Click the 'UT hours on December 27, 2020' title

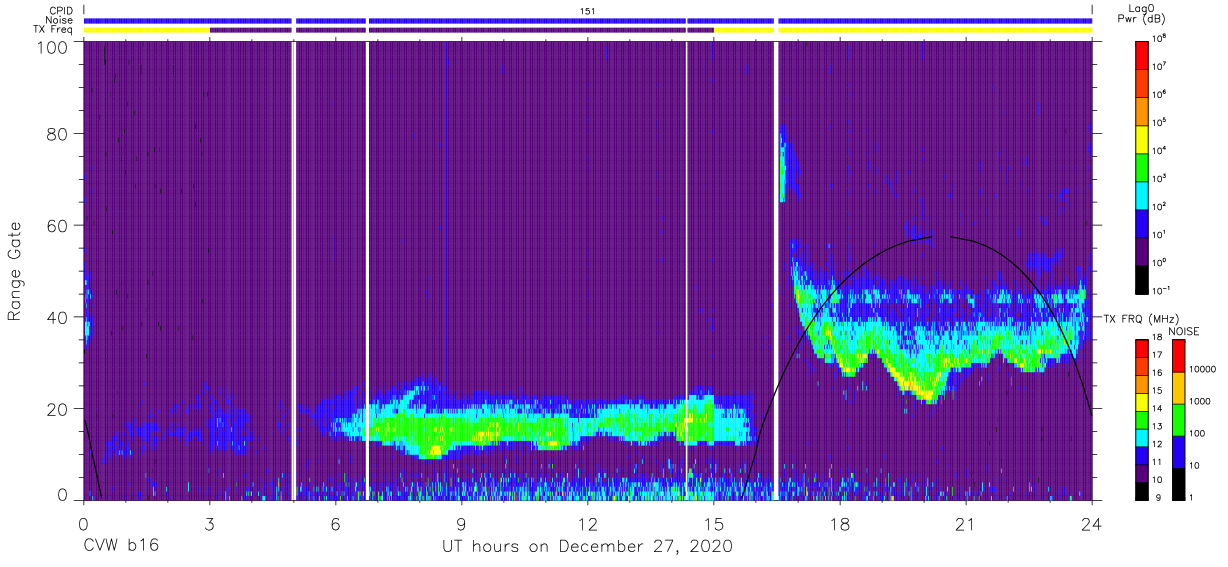click(587, 547)
